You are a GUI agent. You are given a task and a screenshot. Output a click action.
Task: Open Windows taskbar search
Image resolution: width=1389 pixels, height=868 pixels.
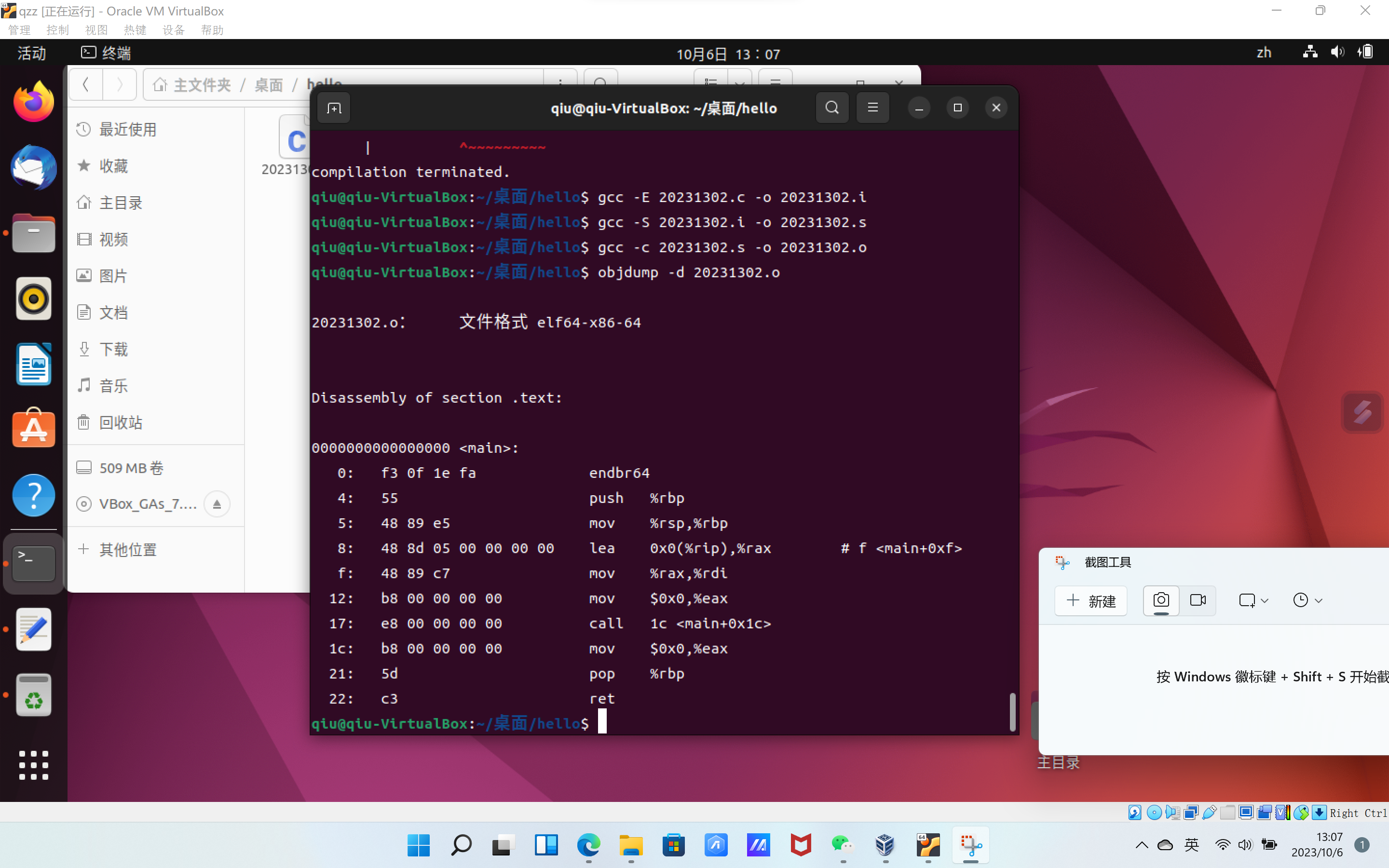(x=461, y=845)
